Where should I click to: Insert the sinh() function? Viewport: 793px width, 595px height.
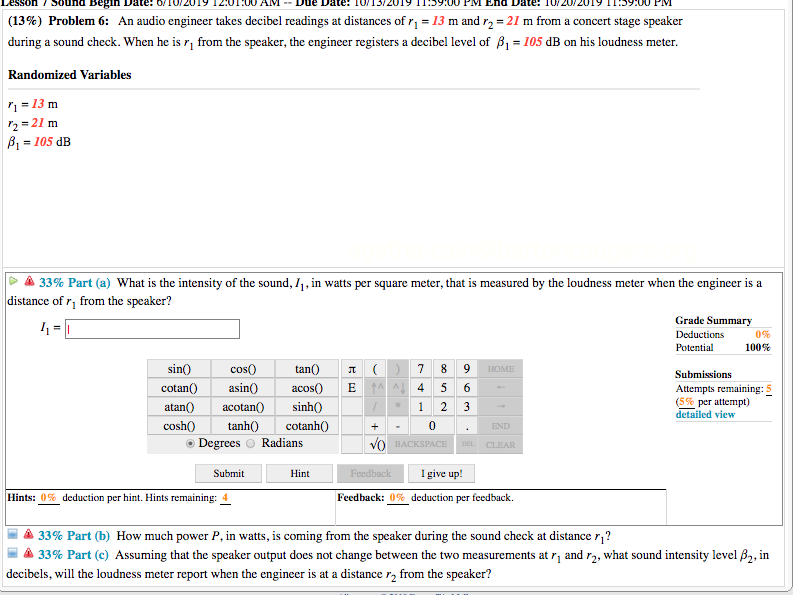coord(307,407)
